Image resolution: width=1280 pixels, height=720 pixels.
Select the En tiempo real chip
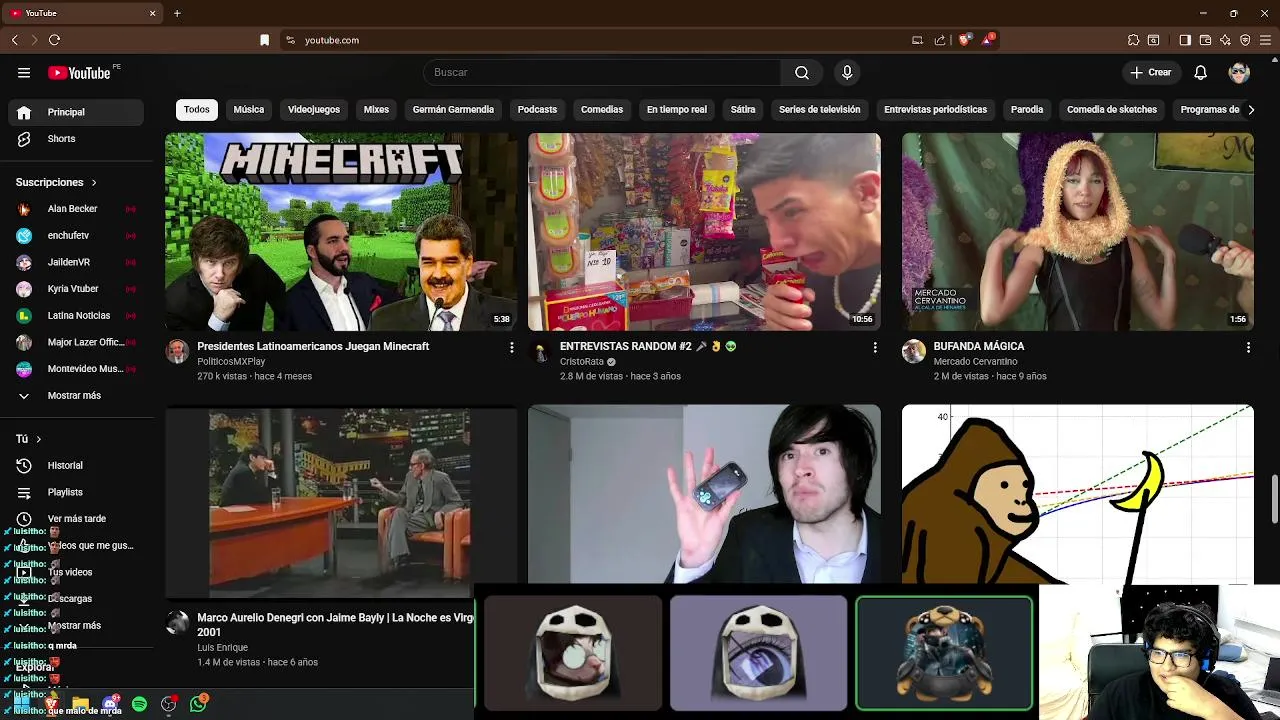point(677,110)
